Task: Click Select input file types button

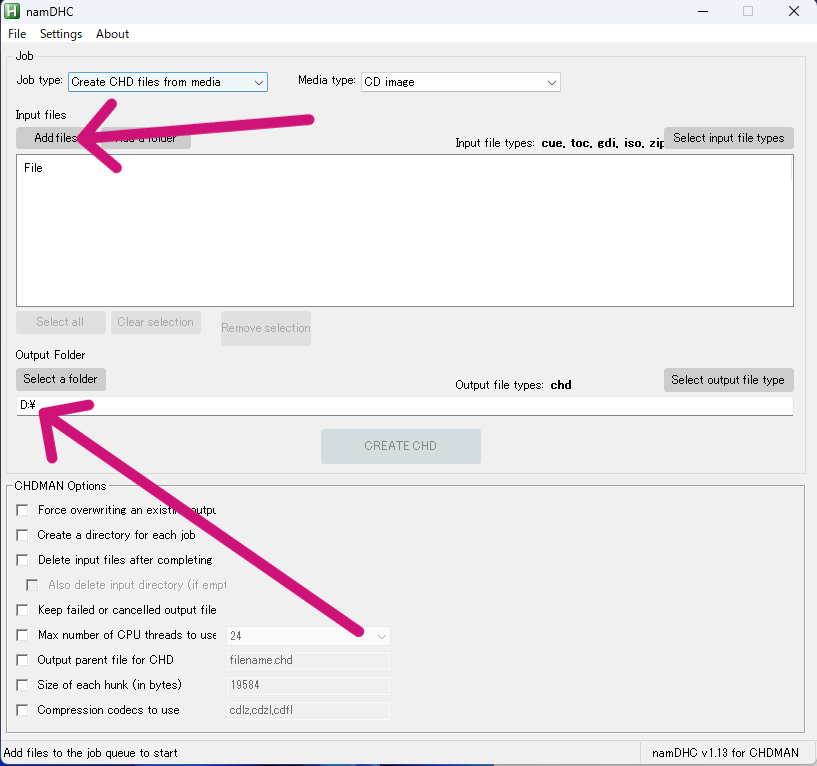Action: pos(728,138)
